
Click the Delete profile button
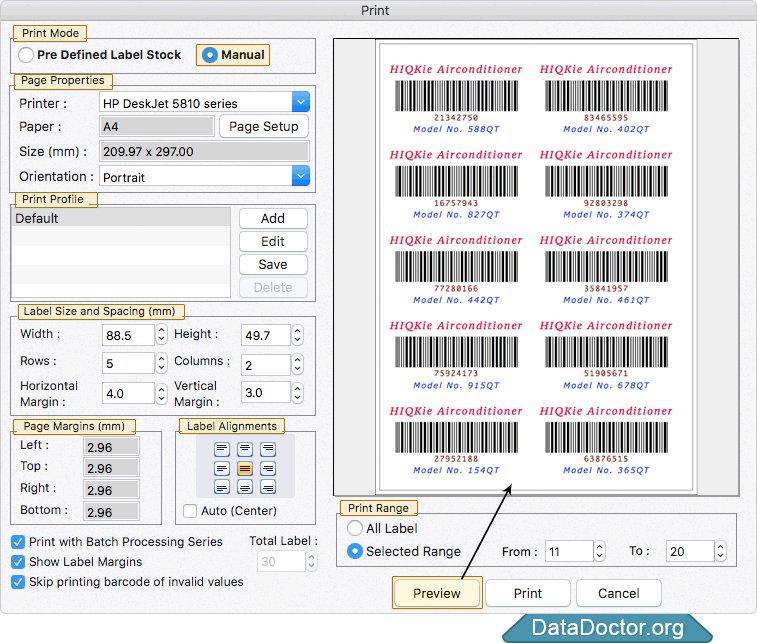click(273, 288)
